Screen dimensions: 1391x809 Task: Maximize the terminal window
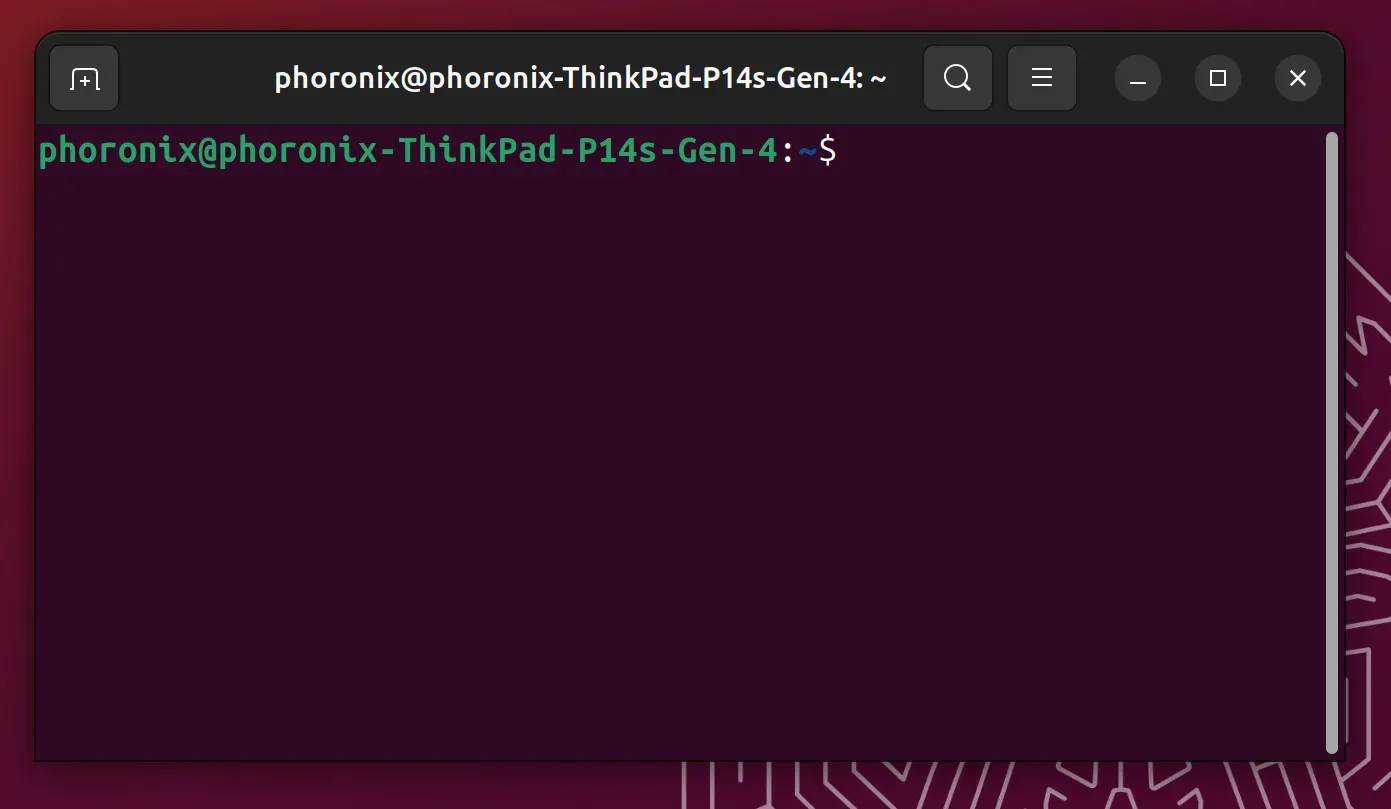[1217, 77]
